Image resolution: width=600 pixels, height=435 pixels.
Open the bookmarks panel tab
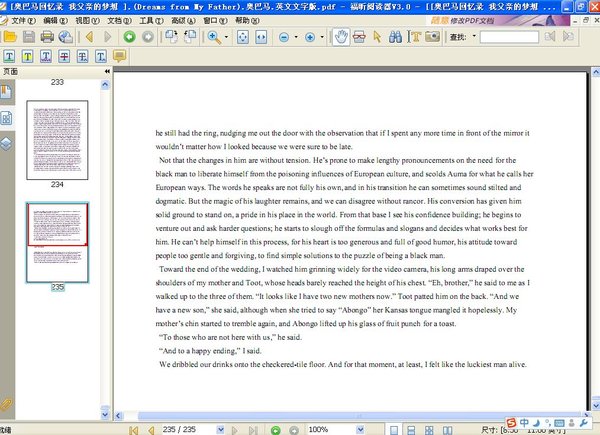[x=7, y=92]
